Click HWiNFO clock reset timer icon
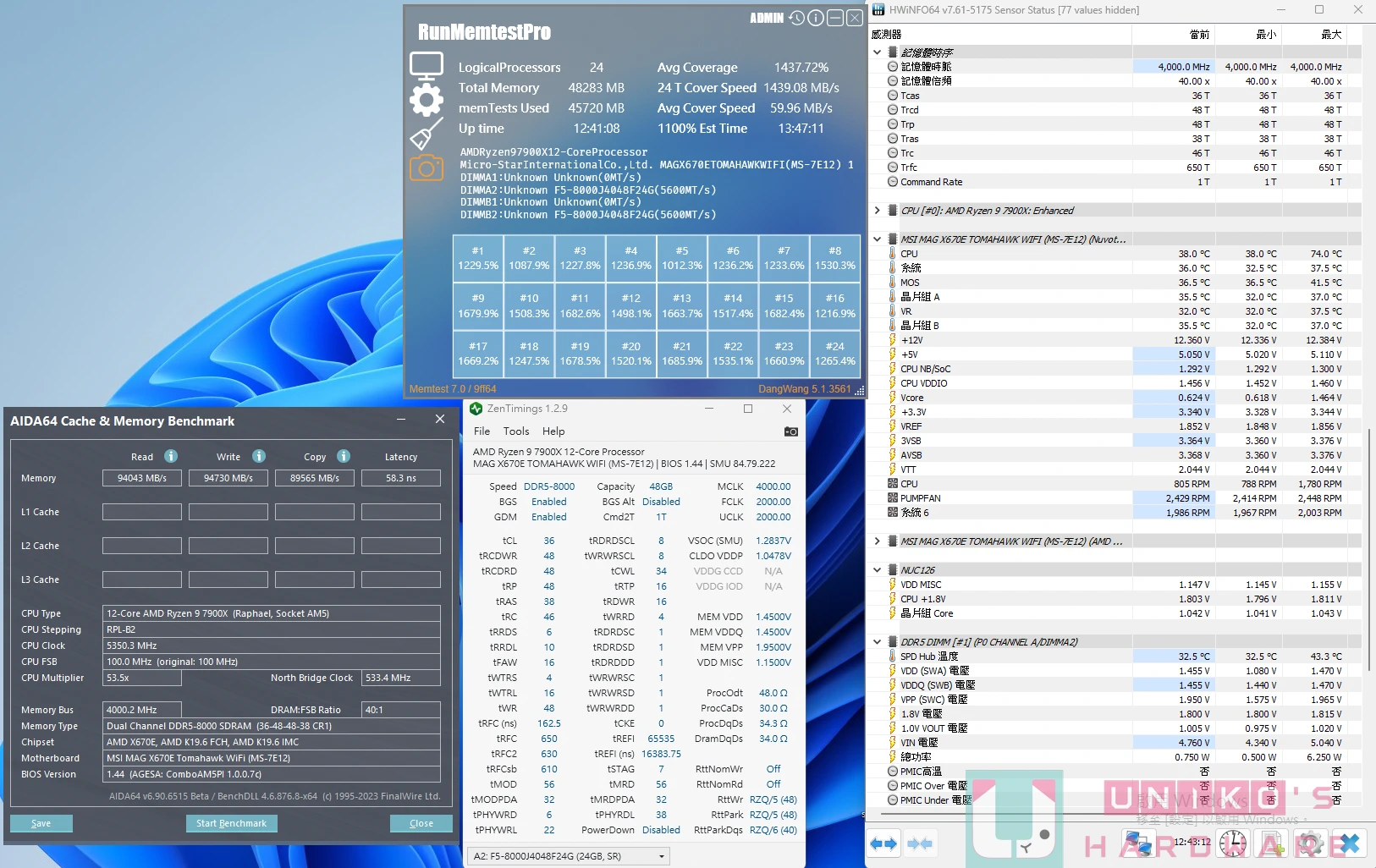Image resolution: width=1376 pixels, height=868 pixels. (1233, 843)
